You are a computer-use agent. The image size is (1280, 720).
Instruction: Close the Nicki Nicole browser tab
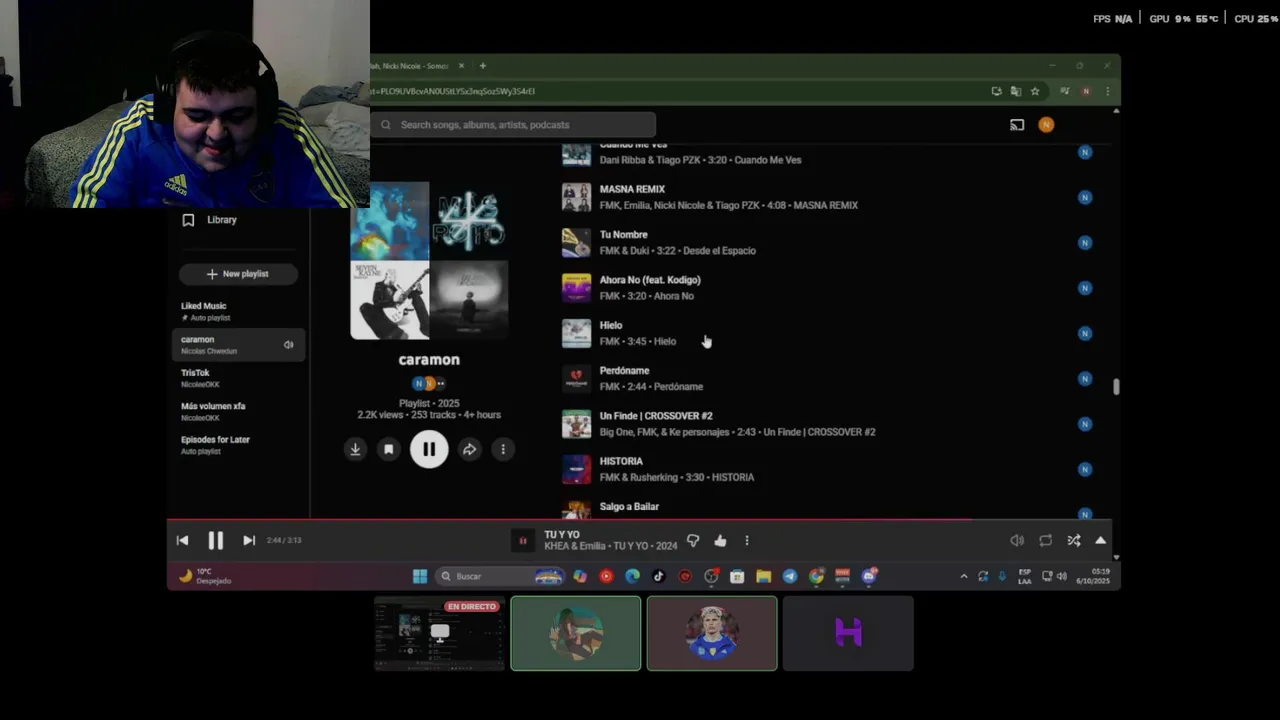click(x=461, y=66)
